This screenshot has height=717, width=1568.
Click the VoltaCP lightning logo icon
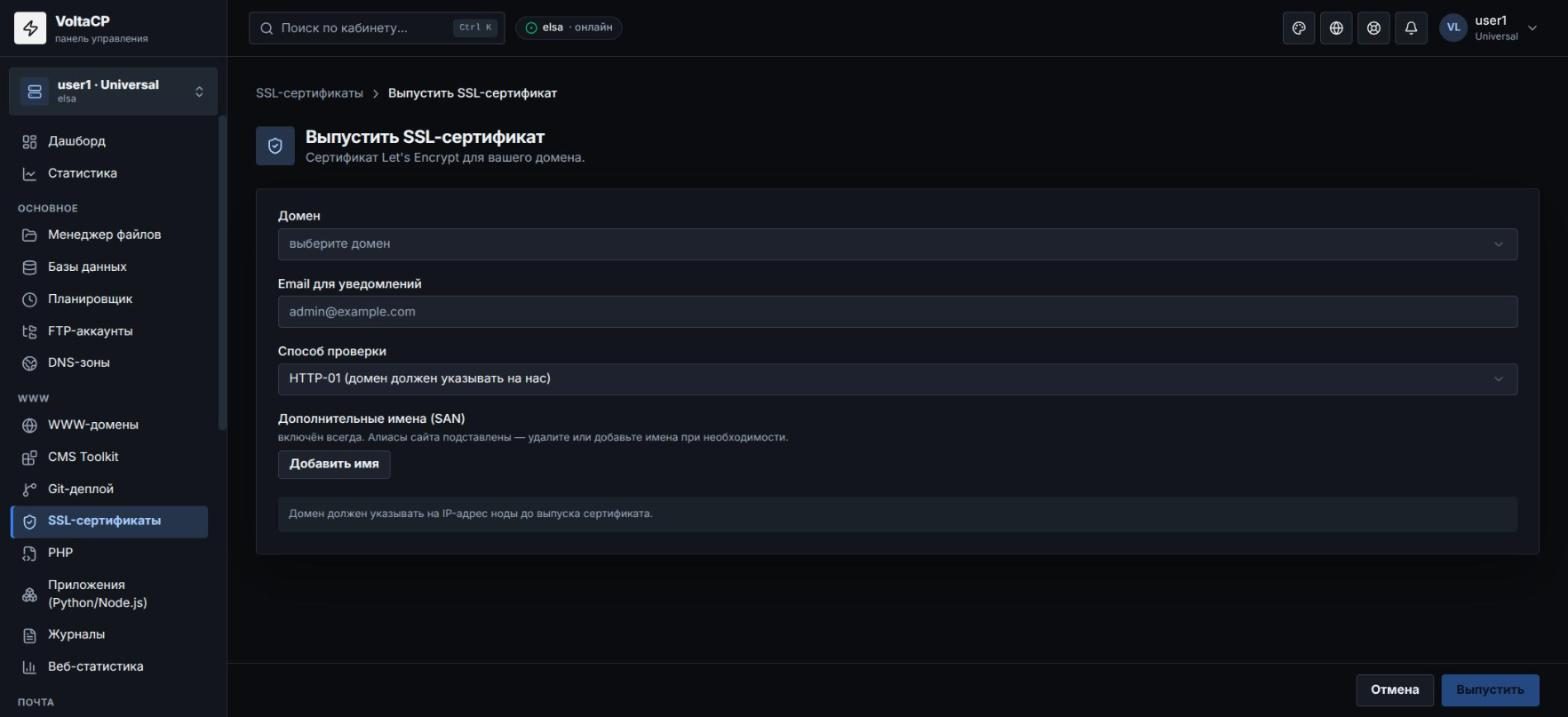[30, 28]
